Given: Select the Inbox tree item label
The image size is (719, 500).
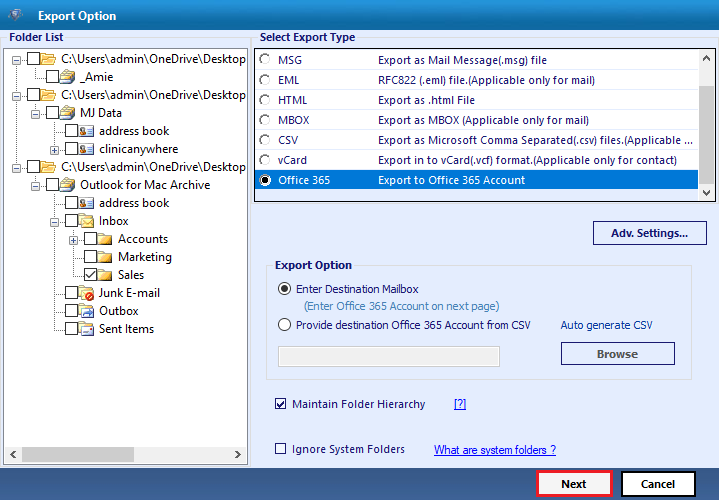Looking at the screenshot, I should (113, 221).
